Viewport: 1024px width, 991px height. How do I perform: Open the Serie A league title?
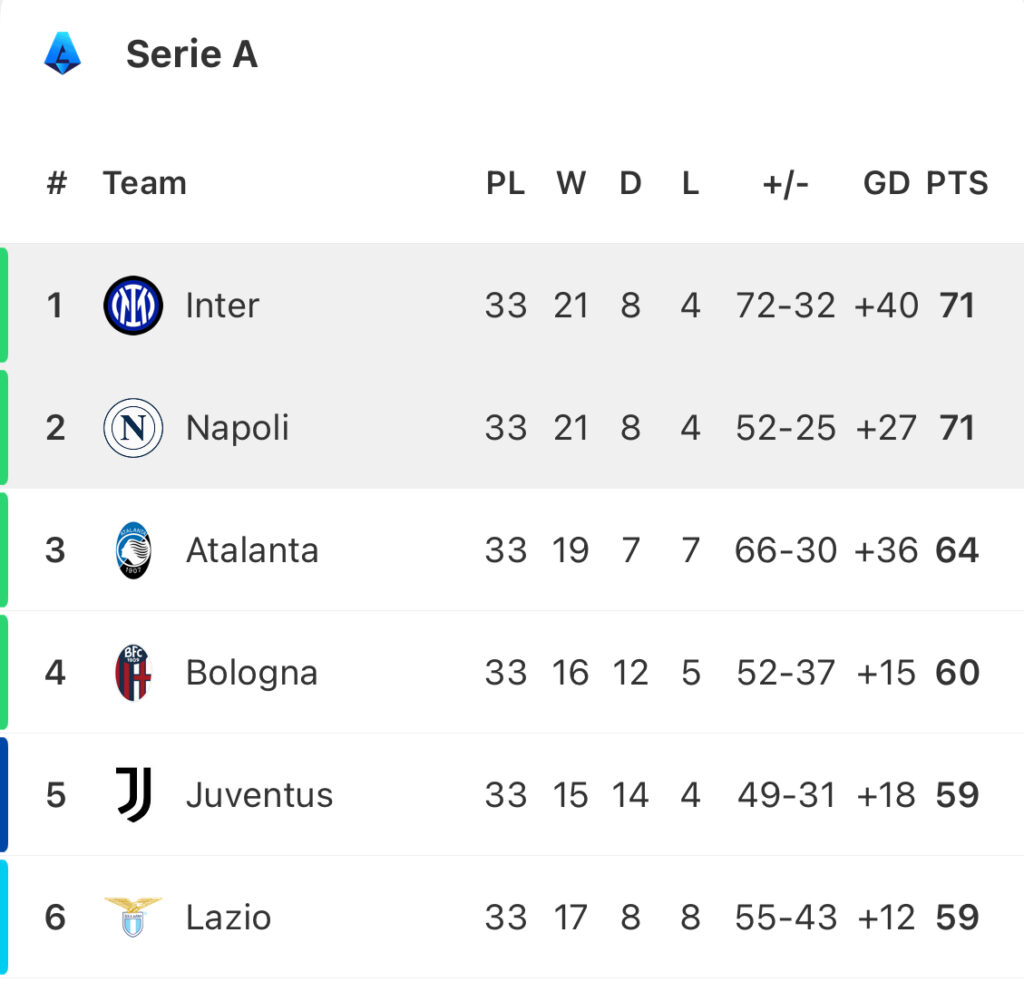click(192, 54)
